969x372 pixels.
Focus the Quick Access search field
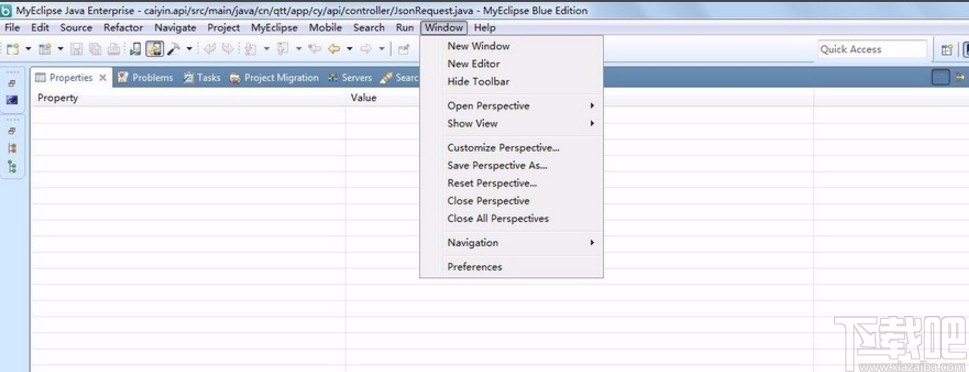point(873,49)
